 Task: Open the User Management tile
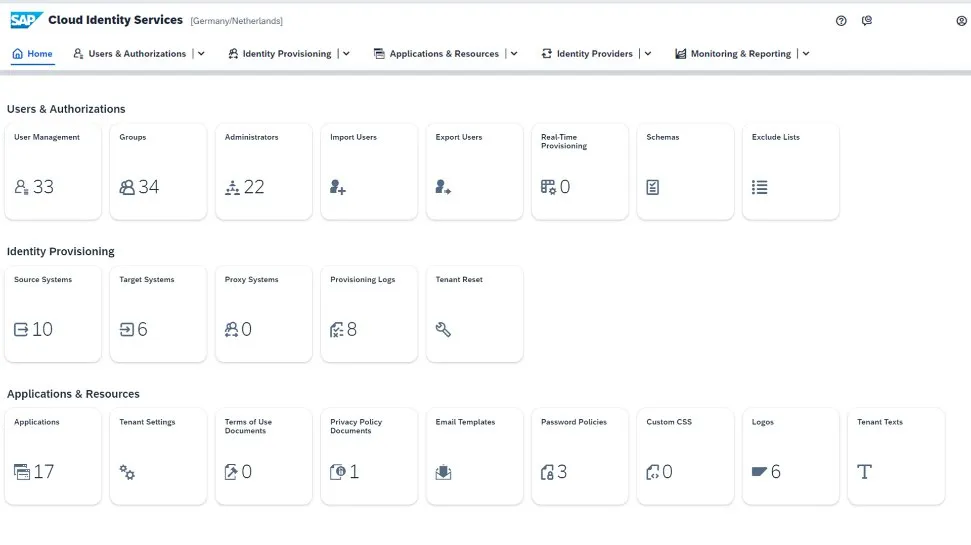[53, 171]
